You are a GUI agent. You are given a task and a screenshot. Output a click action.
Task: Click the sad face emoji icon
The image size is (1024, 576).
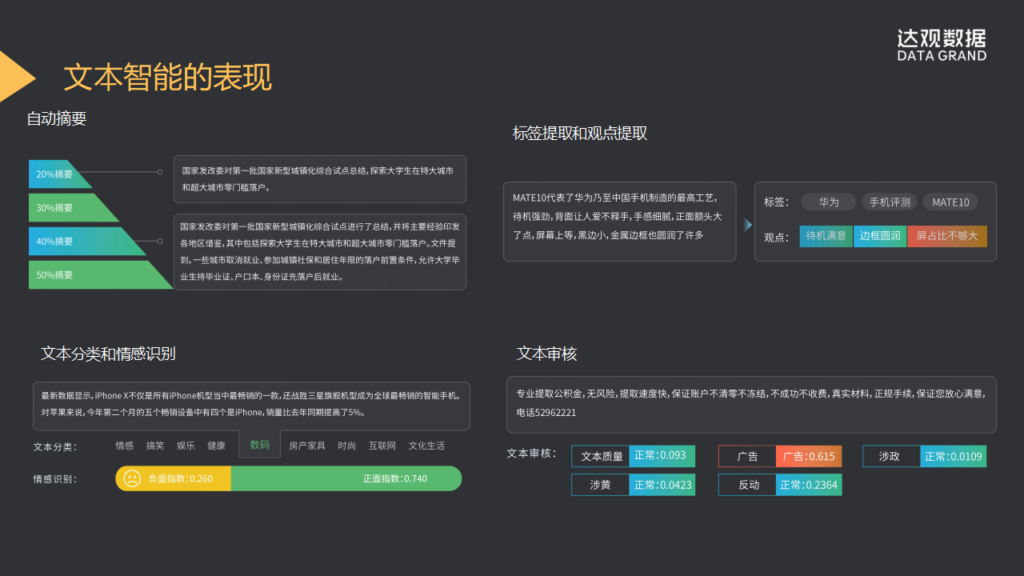tap(132, 479)
